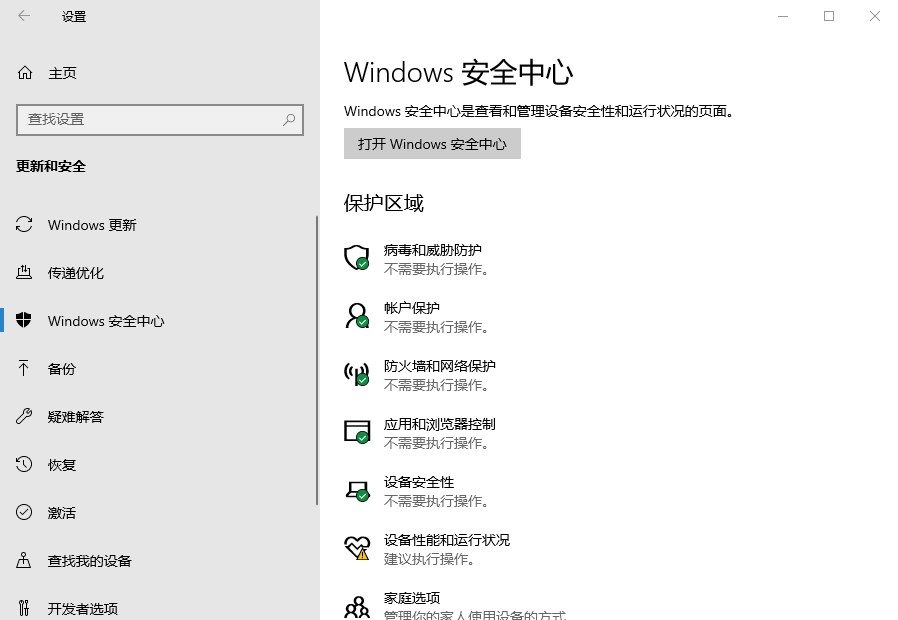Open 疑难解答 menu item
898x620 pixels.
(x=158, y=417)
